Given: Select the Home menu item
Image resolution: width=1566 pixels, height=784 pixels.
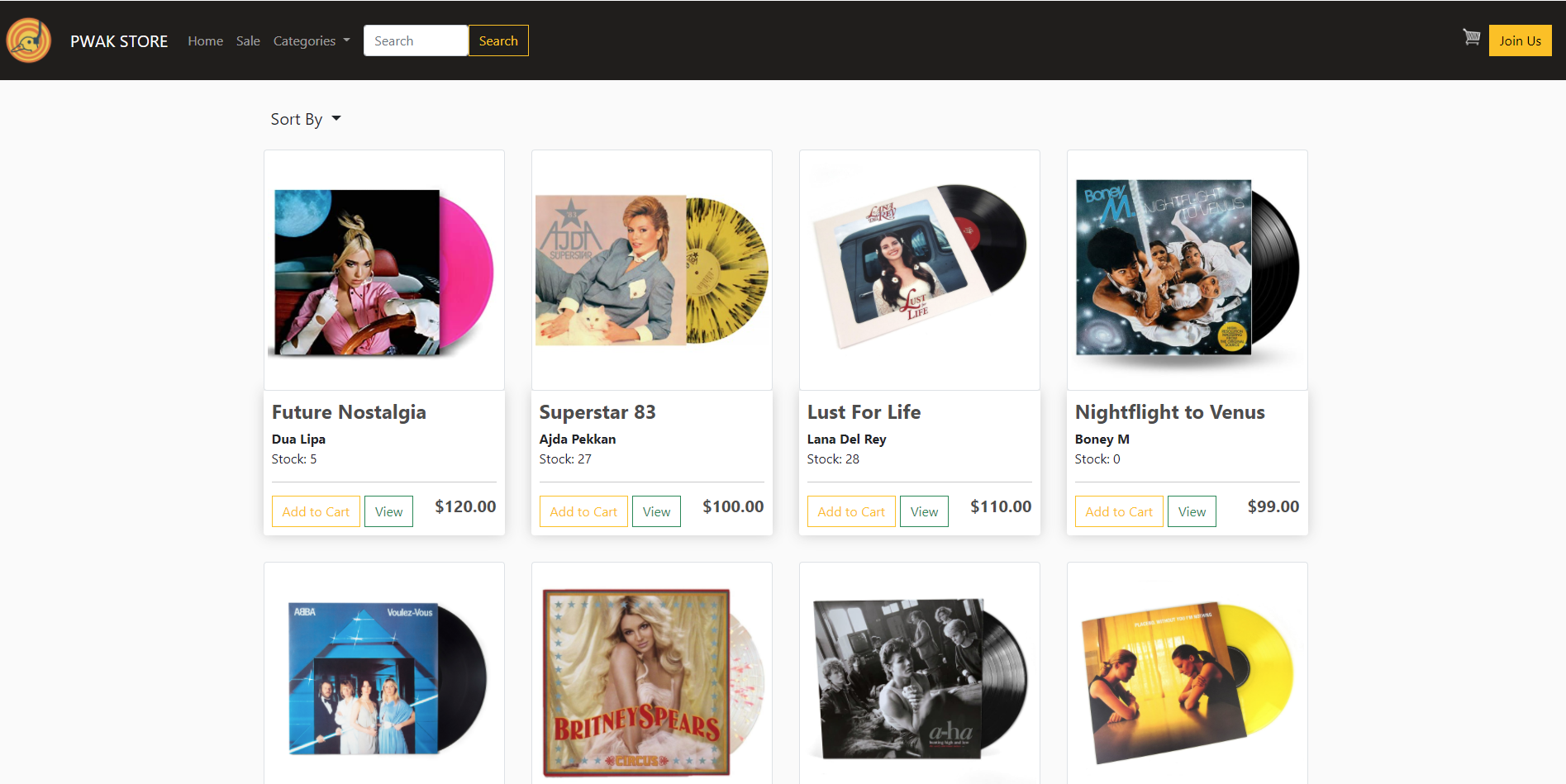Looking at the screenshot, I should tap(205, 40).
